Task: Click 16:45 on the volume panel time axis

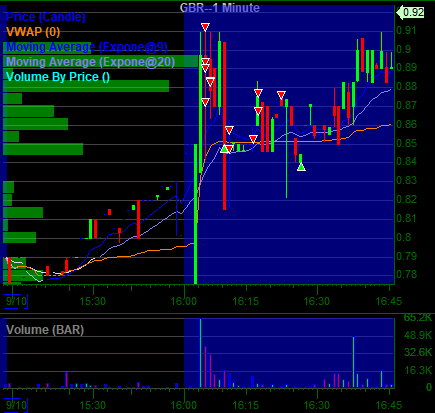Action: click(389, 405)
